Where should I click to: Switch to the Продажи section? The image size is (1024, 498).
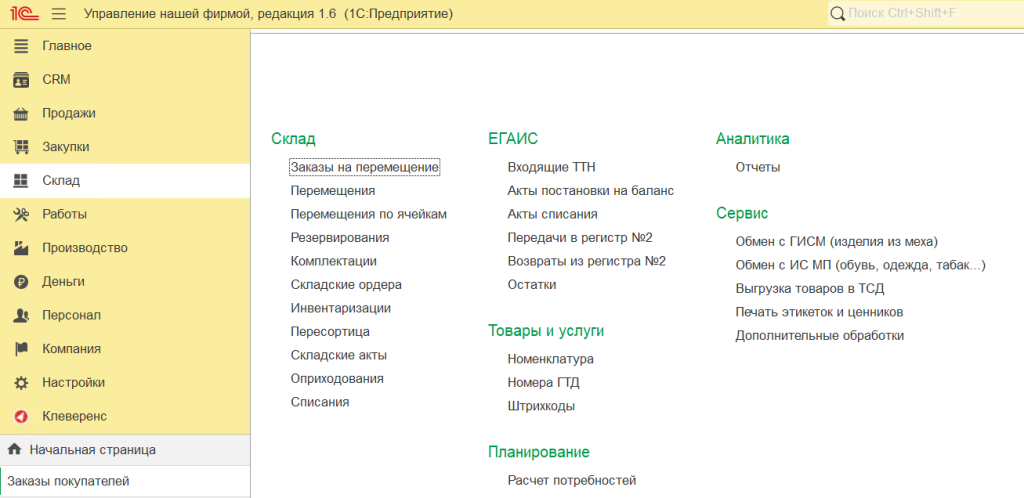tap(125, 114)
